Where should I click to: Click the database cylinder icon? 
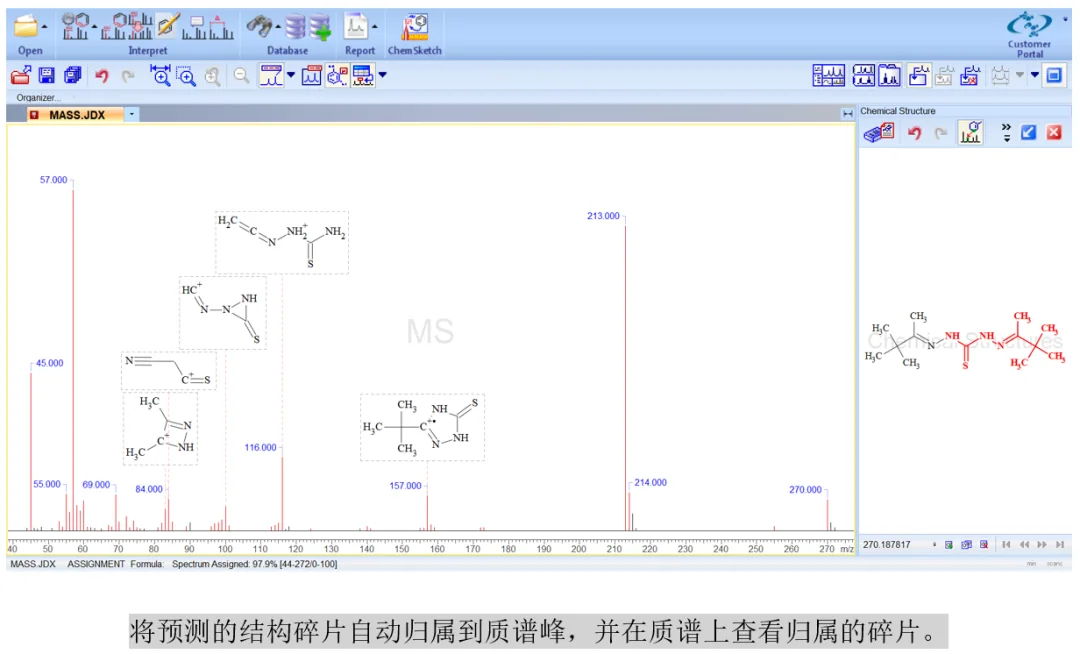pos(295,26)
